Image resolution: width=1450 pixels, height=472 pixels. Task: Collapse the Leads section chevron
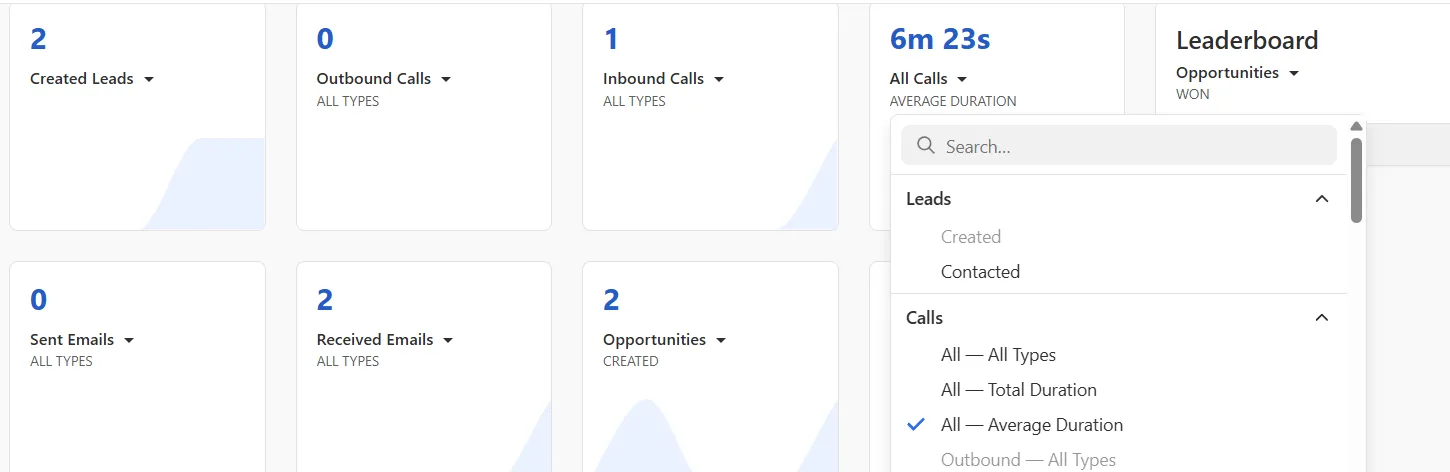(x=1321, y=199)
